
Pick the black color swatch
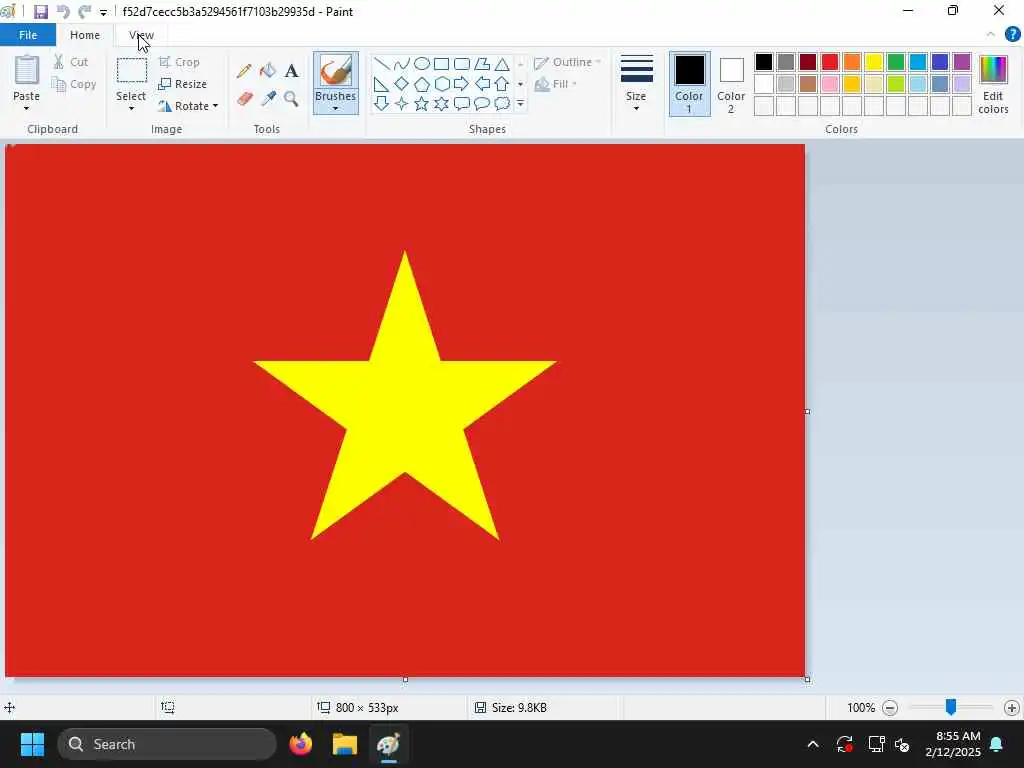(x=764, y=62)
